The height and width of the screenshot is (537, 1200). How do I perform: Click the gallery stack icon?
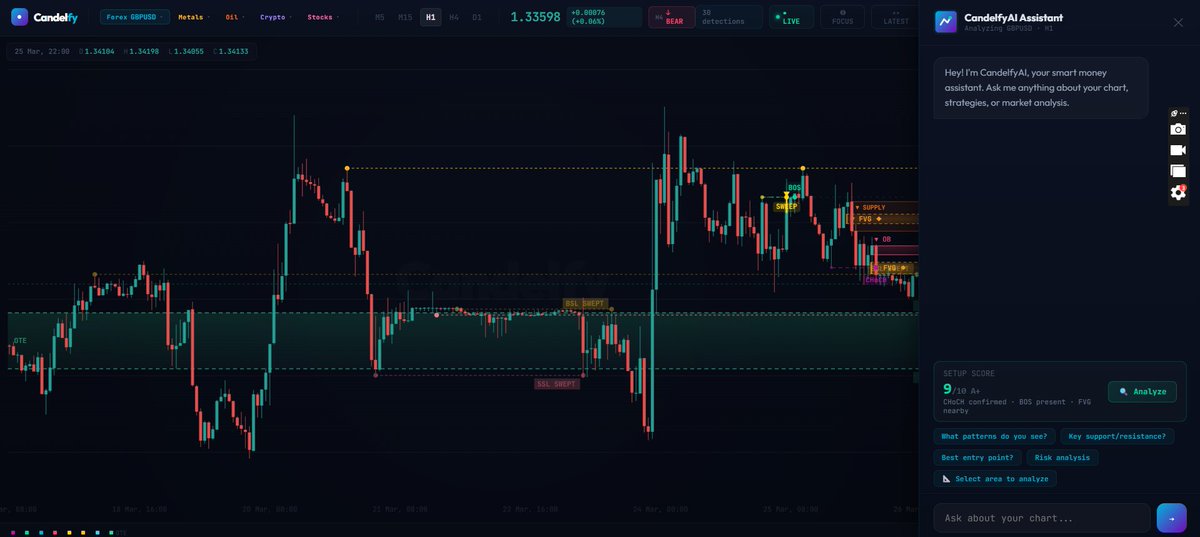1178,171
